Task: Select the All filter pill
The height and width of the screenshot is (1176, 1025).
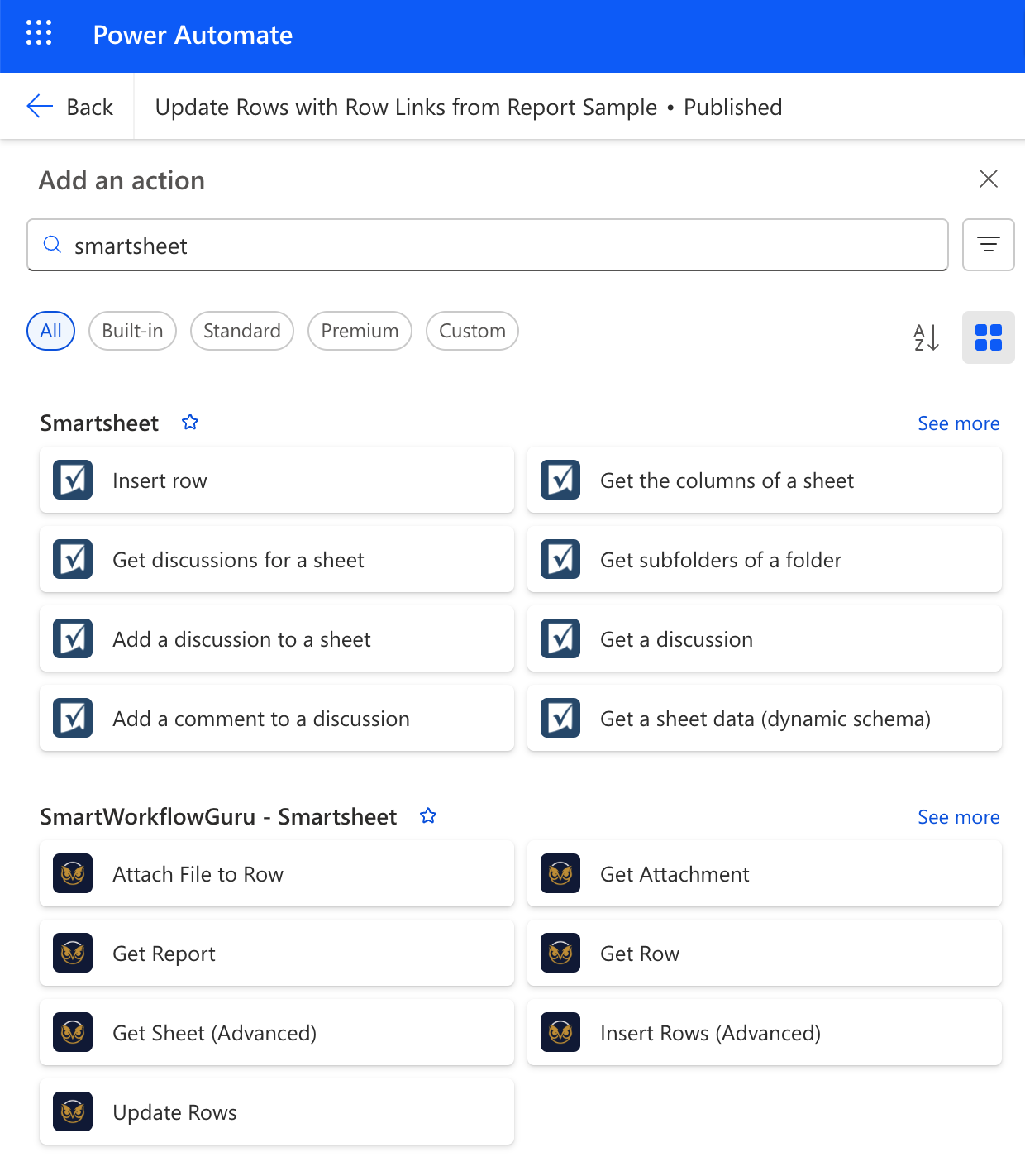Action: [51, 331]
